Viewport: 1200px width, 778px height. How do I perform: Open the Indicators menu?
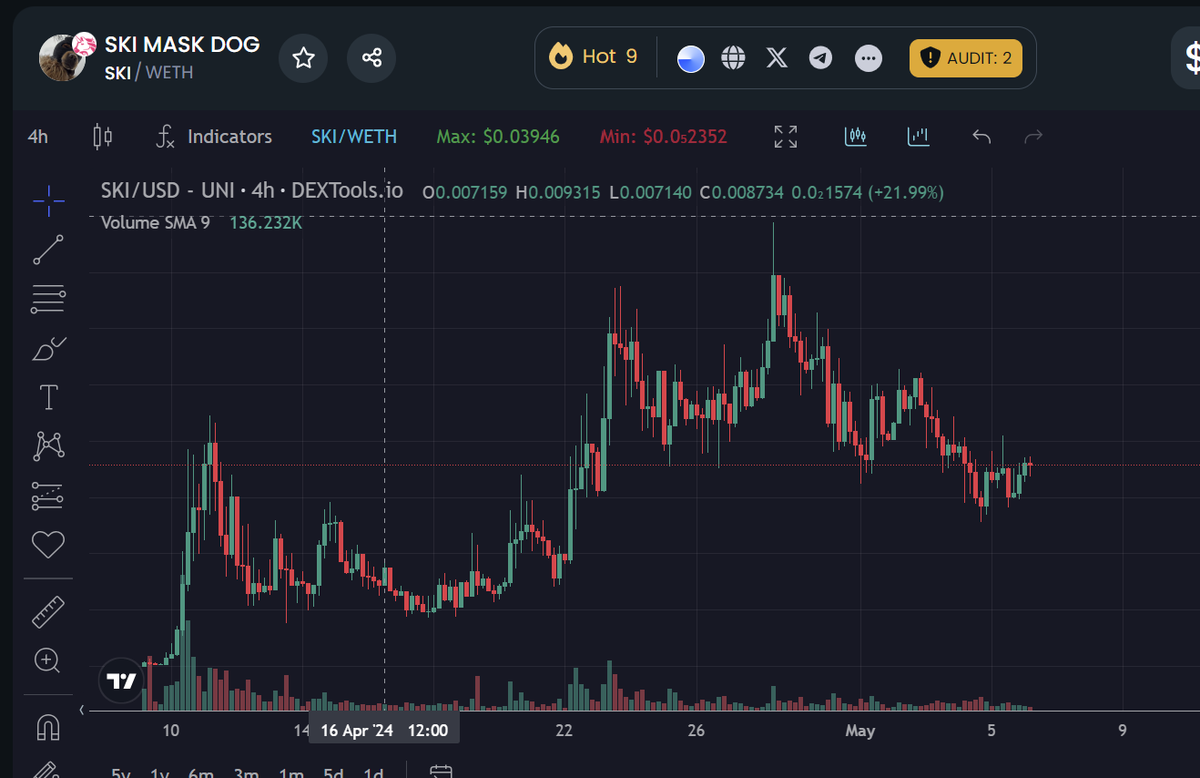click(x=214, y=137)
